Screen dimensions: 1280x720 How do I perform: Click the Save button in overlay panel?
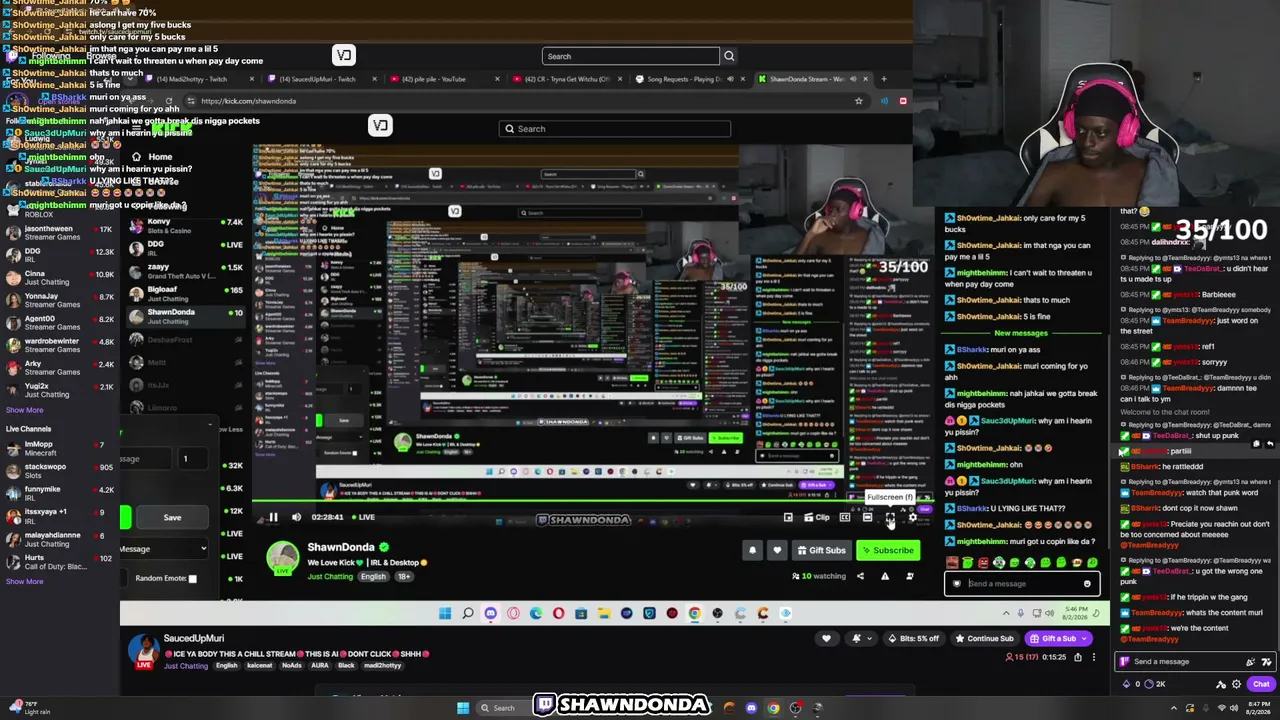click(172, 518)
